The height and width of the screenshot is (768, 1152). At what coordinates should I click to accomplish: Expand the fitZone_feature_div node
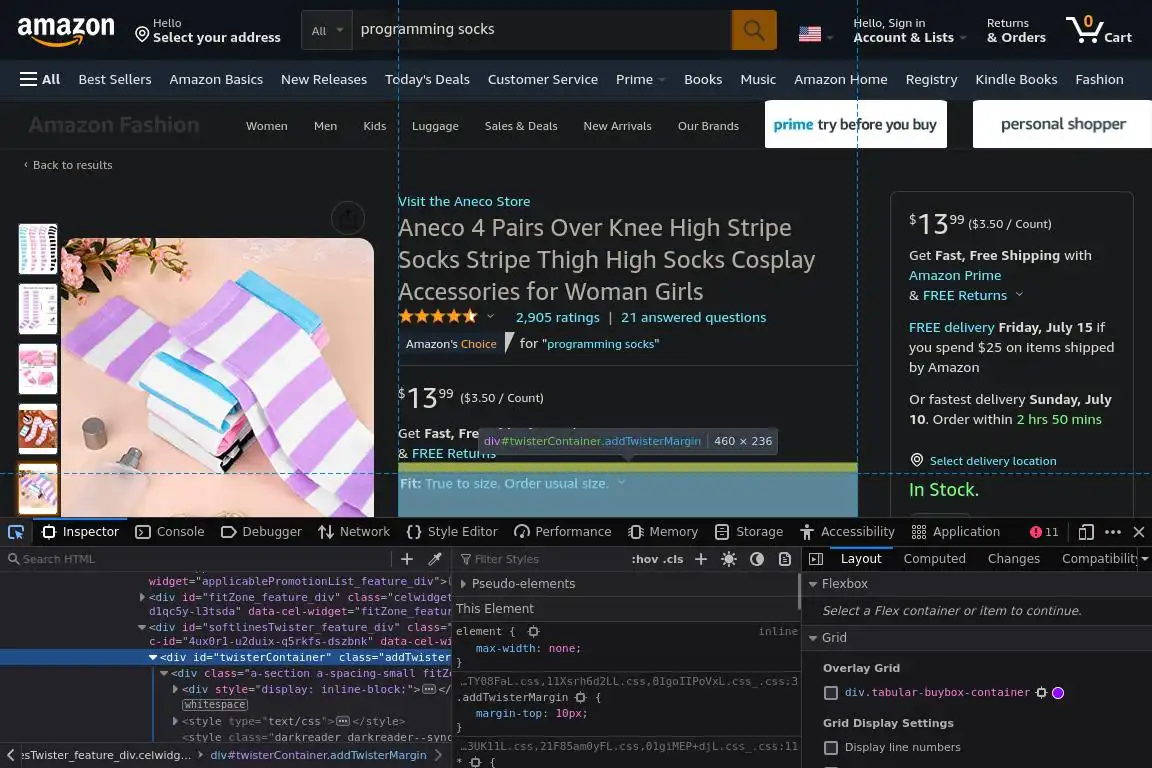pyautogui.click(x=142, y=597)
